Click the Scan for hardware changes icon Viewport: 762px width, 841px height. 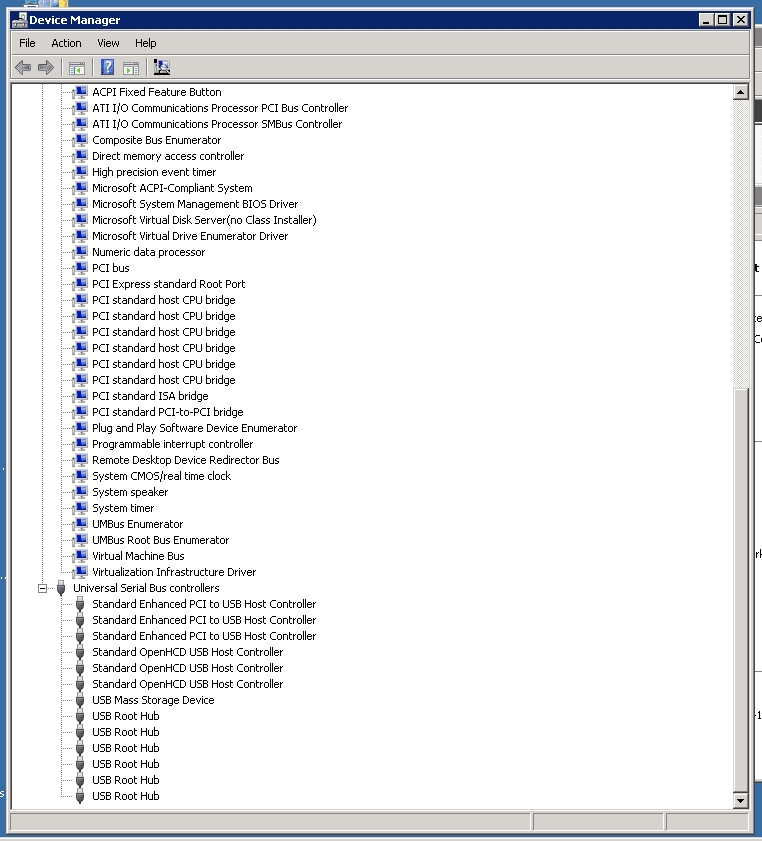(161, 67)
